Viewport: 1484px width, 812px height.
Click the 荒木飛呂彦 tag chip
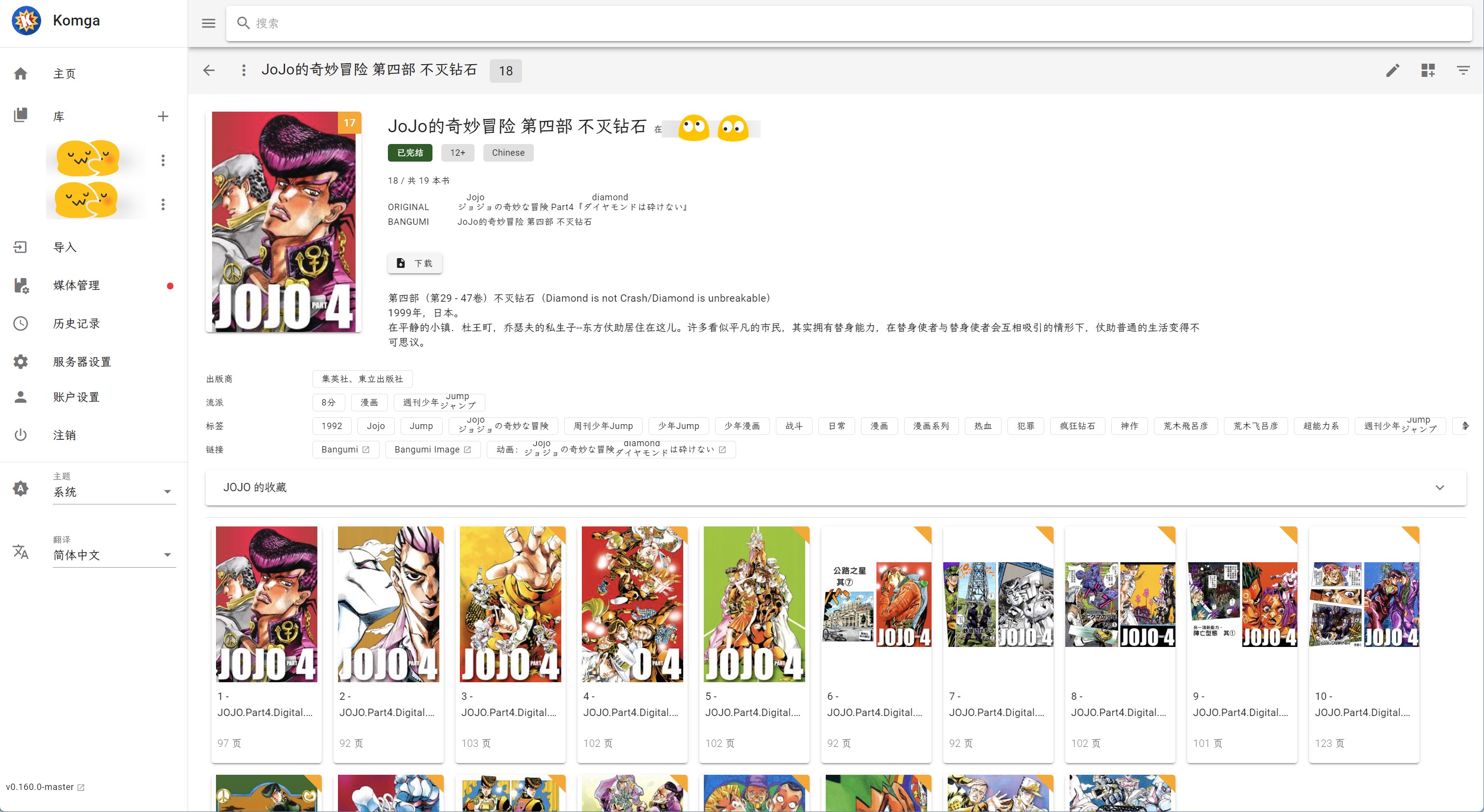[1185, 426]
